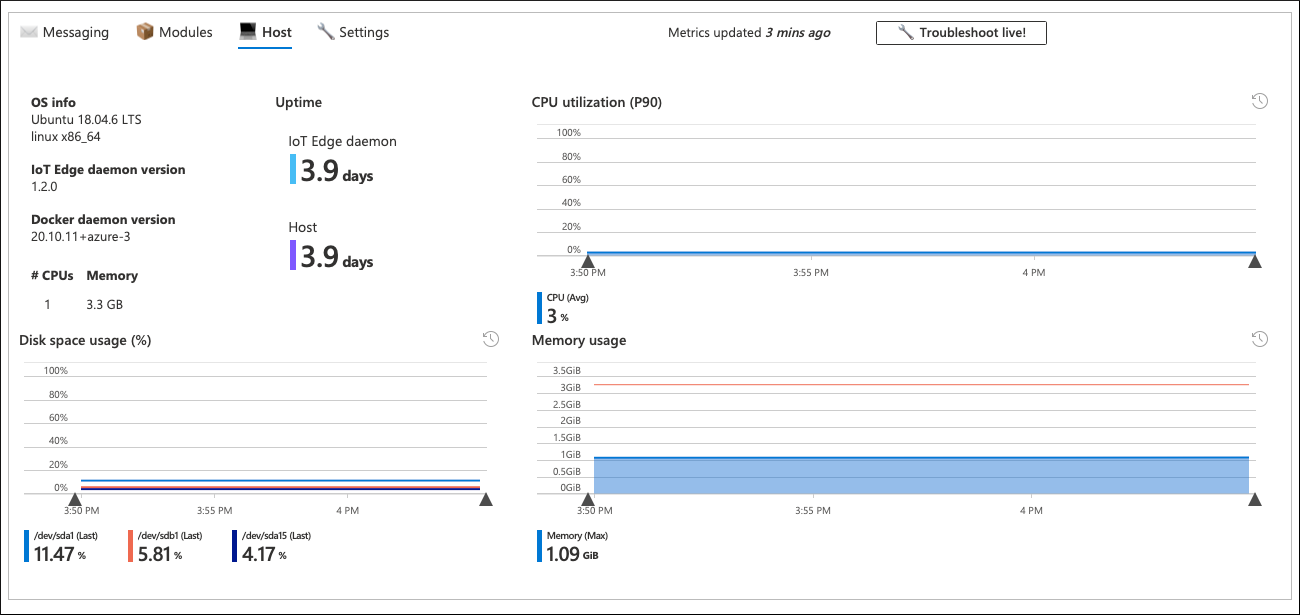Viewport: 1300px width, 615px height.
Task: Select the left time marker on CPU chart
Action: (588, 261)
